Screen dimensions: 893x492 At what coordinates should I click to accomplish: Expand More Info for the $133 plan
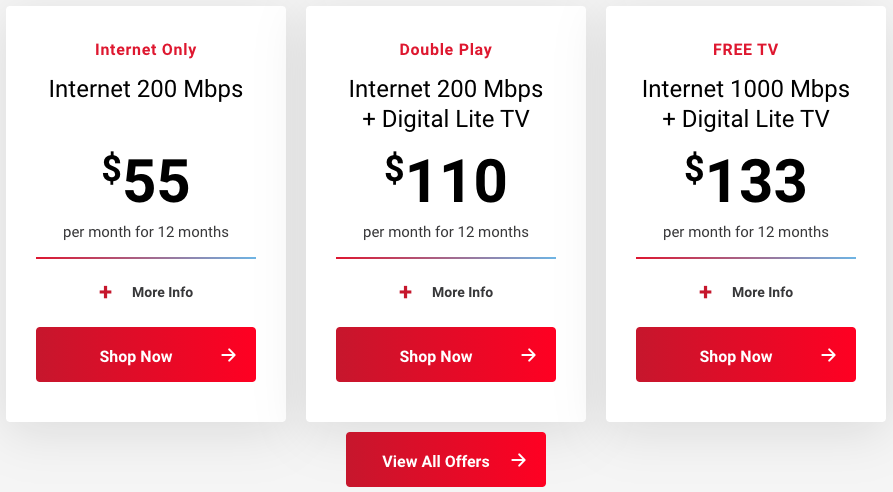pos(746,292)
